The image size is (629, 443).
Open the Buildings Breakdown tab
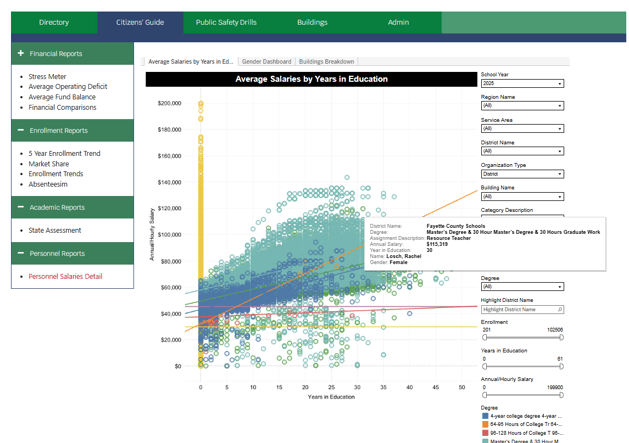coord(327,62)
